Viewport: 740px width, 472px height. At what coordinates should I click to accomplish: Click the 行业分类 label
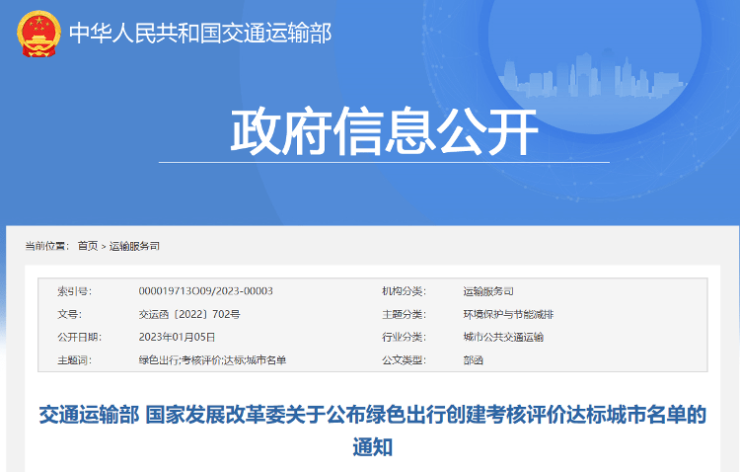[x=404, y=337]
